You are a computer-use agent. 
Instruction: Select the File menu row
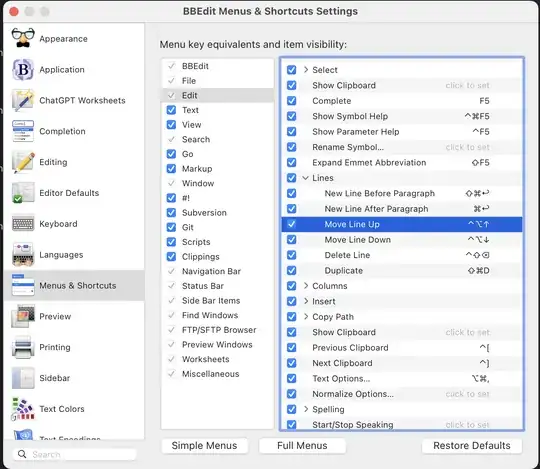217,81
